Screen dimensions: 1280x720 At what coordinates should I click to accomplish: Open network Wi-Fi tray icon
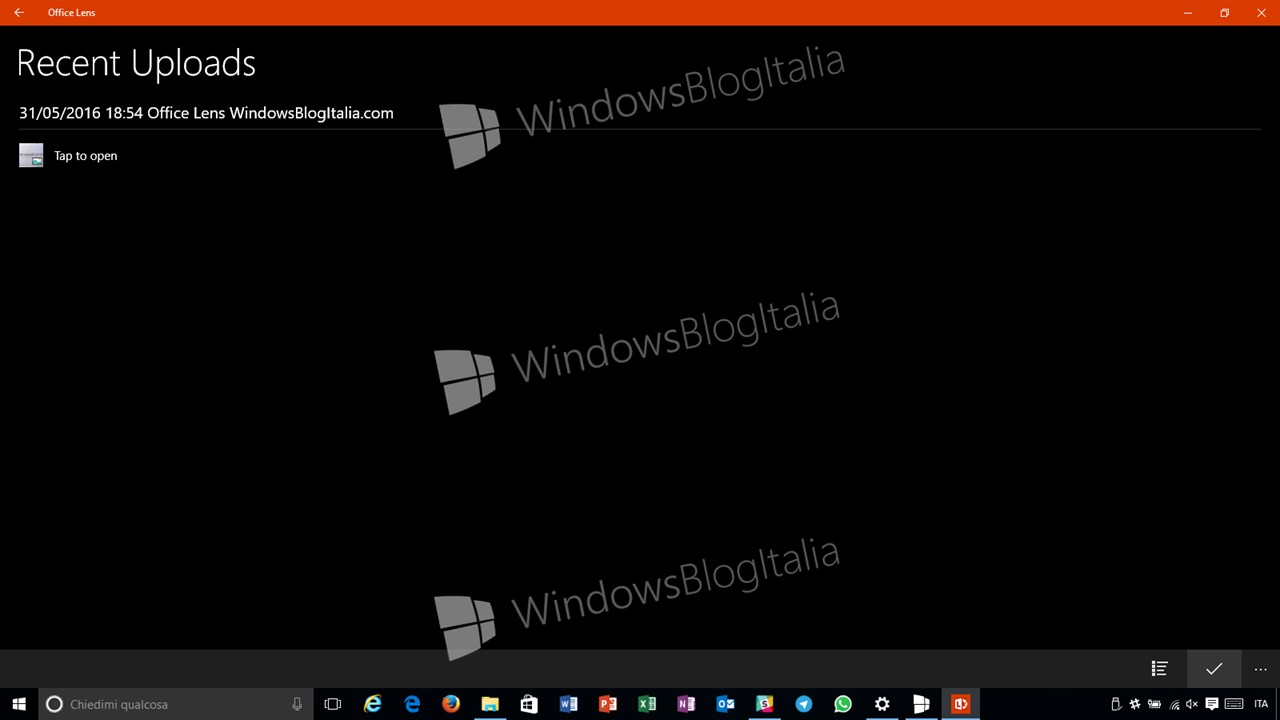(x=1174, y=704)
